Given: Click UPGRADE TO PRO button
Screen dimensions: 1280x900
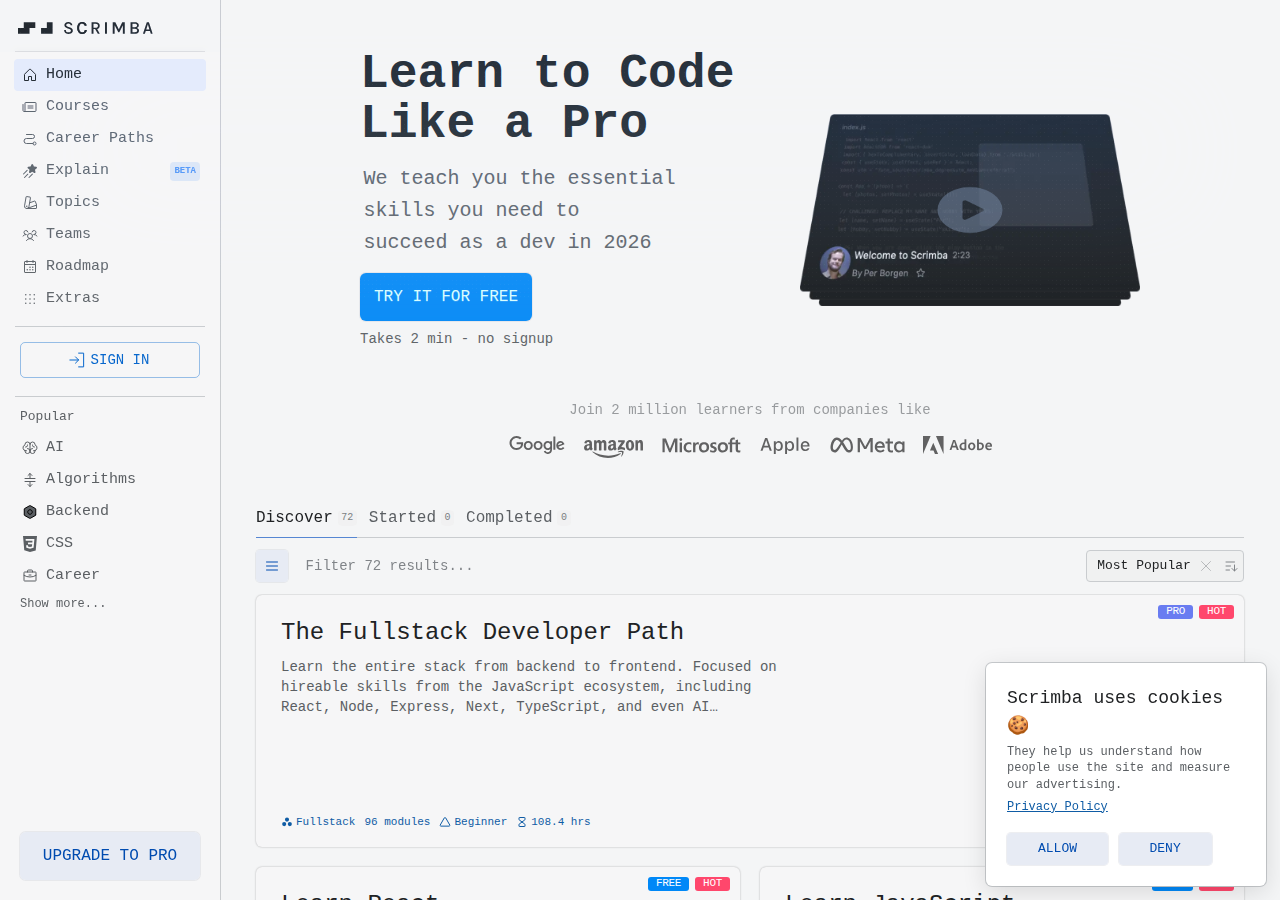Looking at the screenshot, I should [x=110, y=856].
